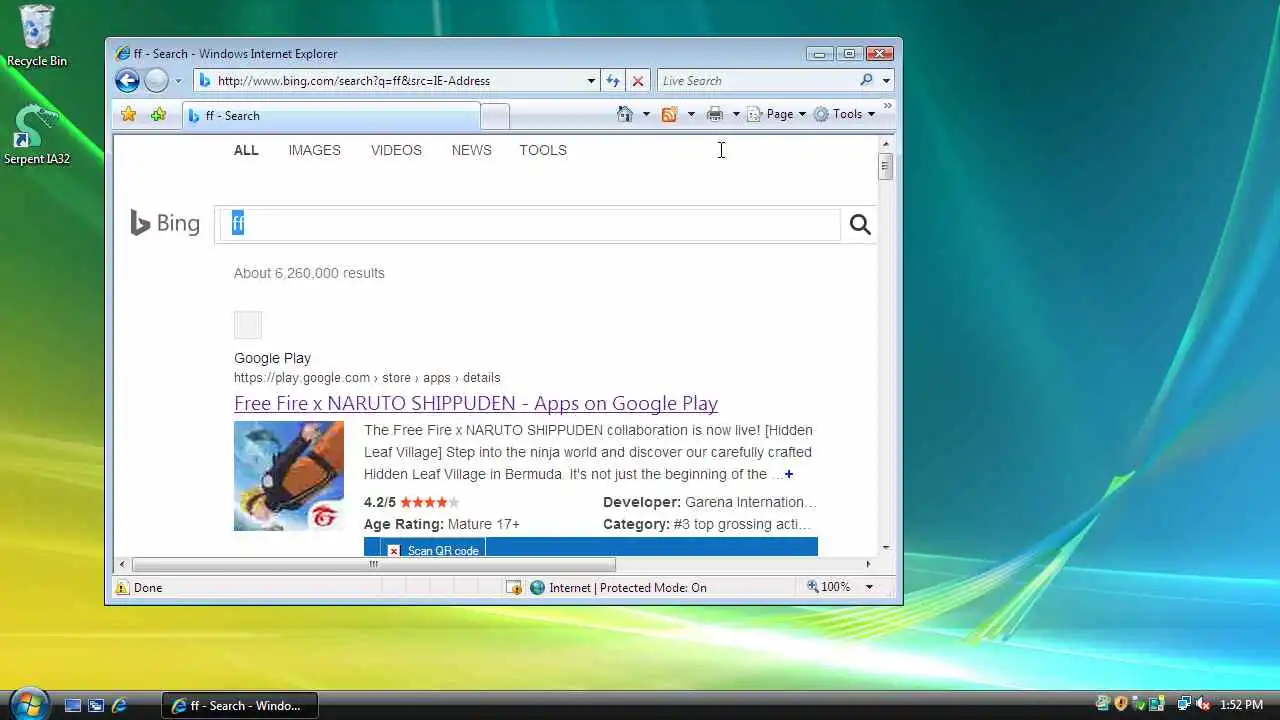1280x720 pixels.
Task: Switch to the IMAGES tab
Action: pyautogui.click(x=314, y=150)
